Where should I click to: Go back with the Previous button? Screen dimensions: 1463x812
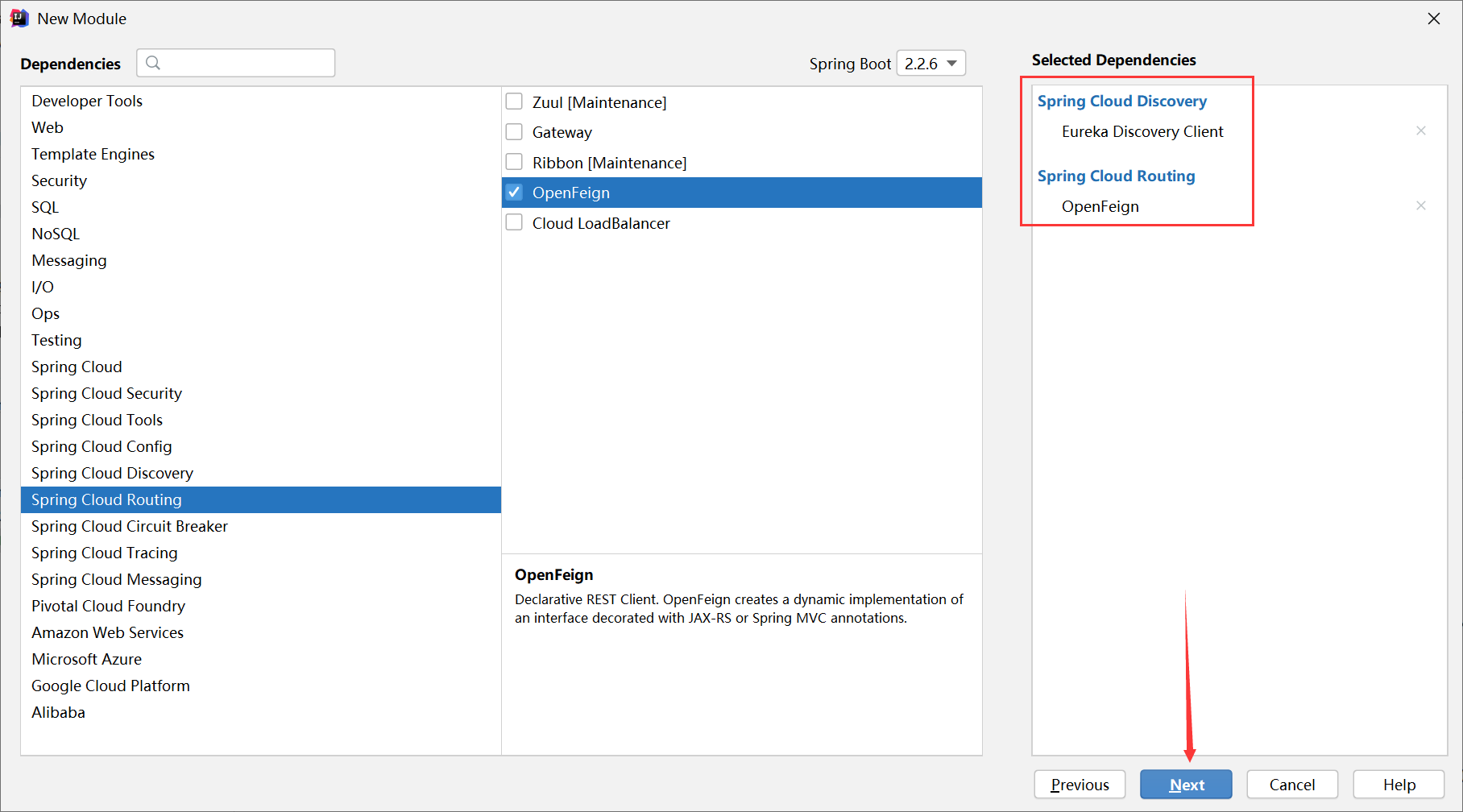click(1080, 785)
